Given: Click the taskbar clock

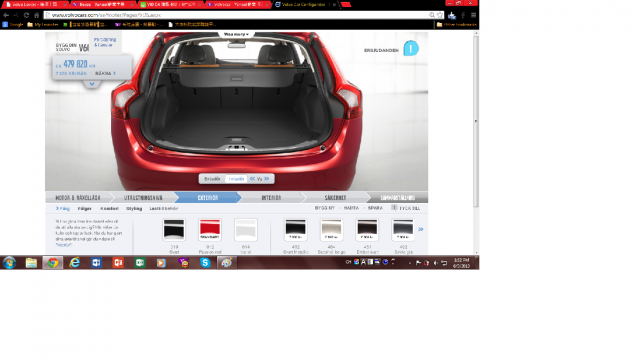Looking at the screenshot, I should point(461,263).
